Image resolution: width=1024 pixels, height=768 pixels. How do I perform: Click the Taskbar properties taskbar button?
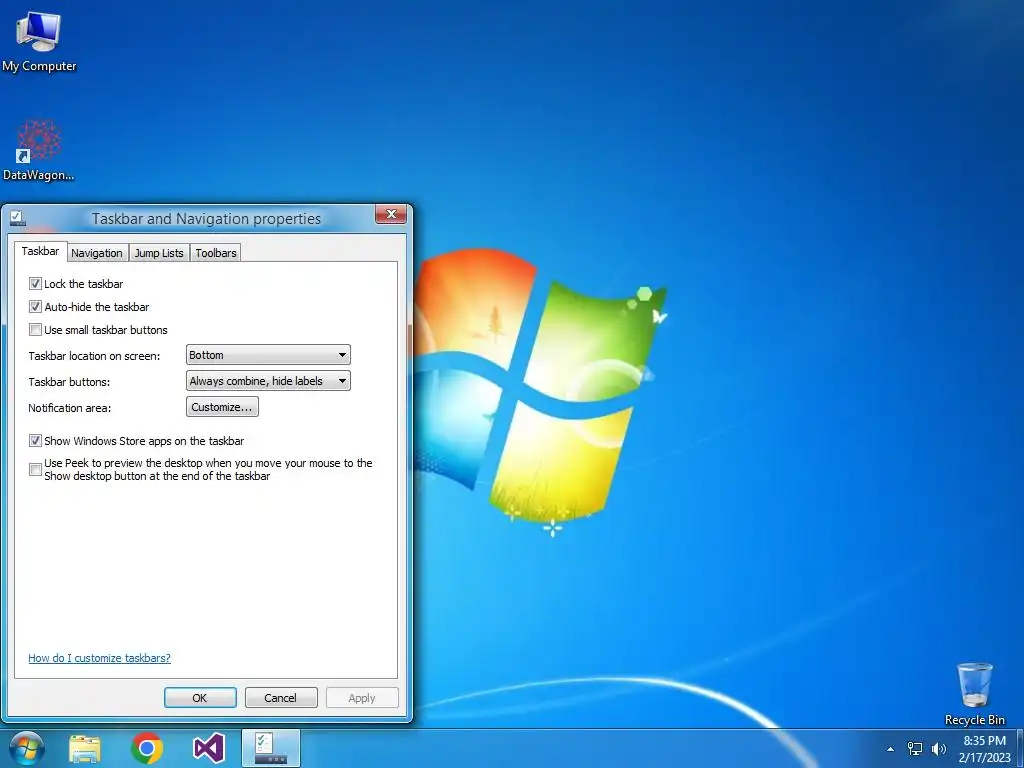(271, 748)
